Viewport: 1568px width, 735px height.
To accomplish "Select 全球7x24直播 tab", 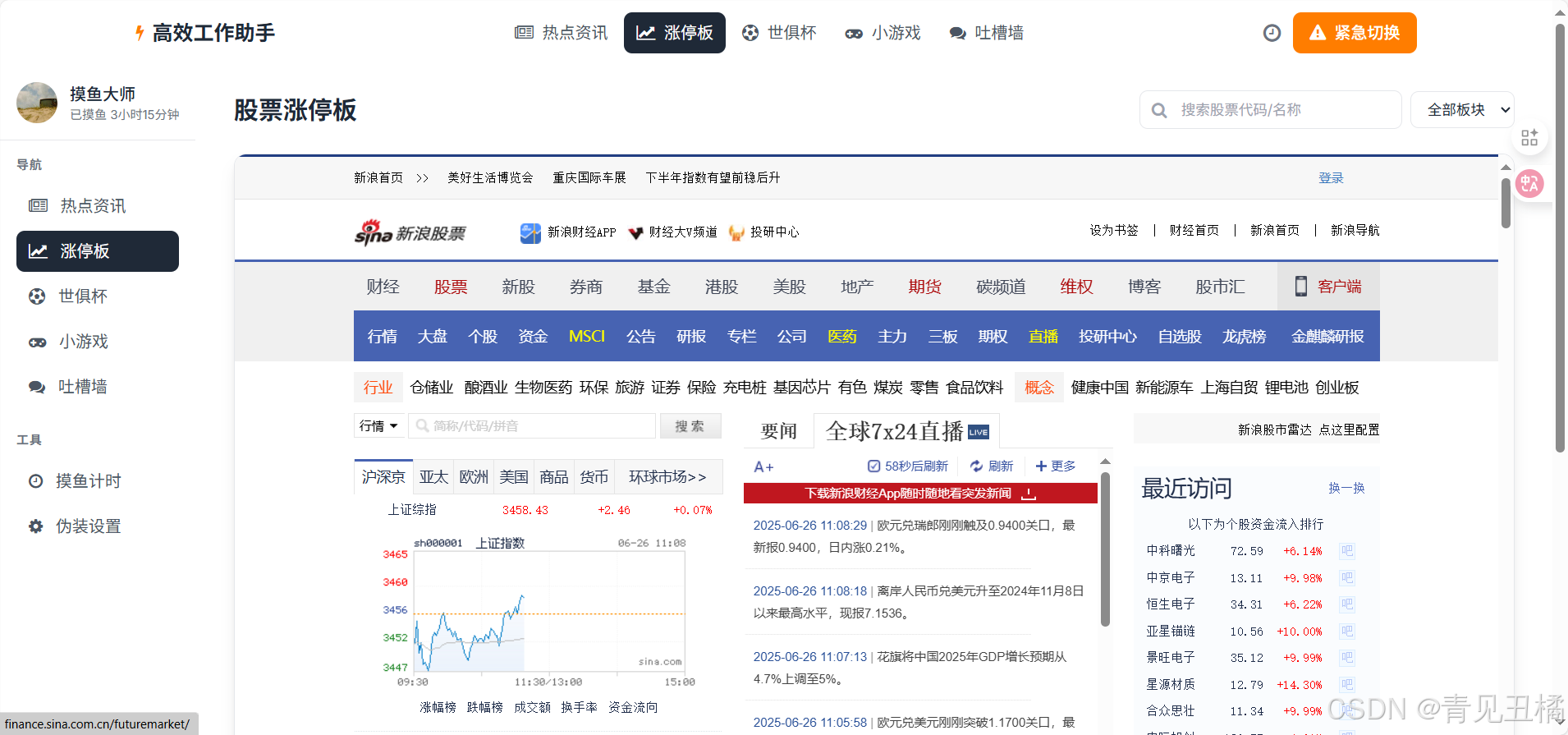I will (906, 431).
